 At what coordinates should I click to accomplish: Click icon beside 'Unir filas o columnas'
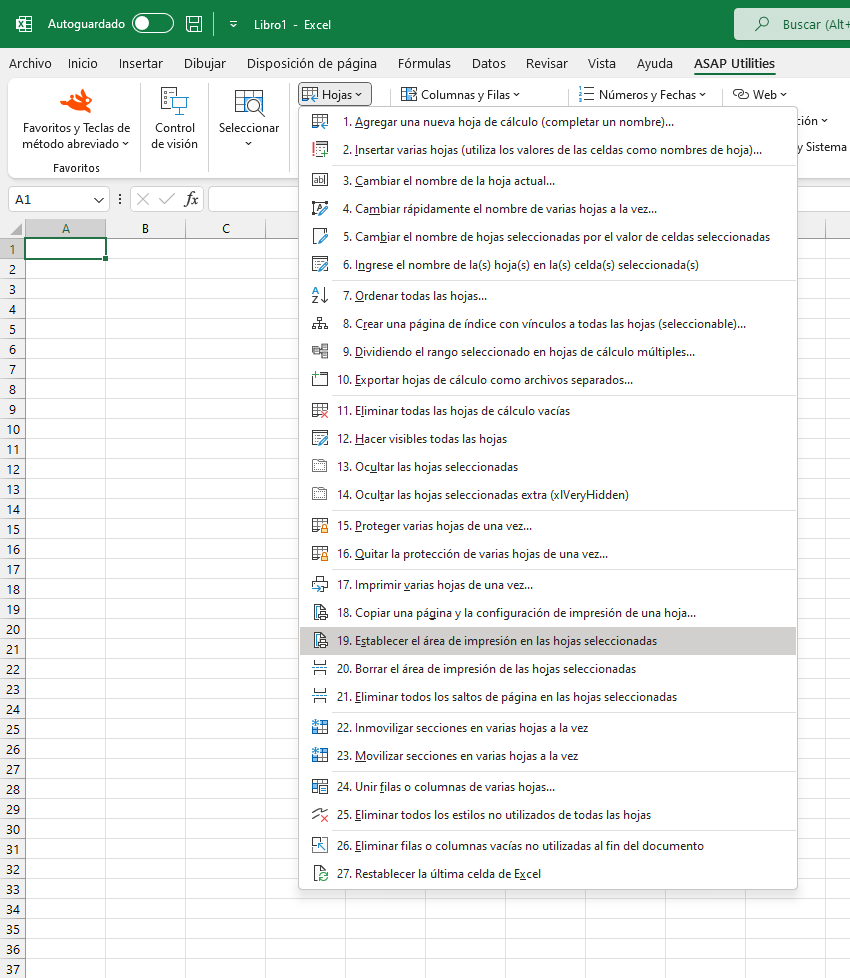[320, 787]
